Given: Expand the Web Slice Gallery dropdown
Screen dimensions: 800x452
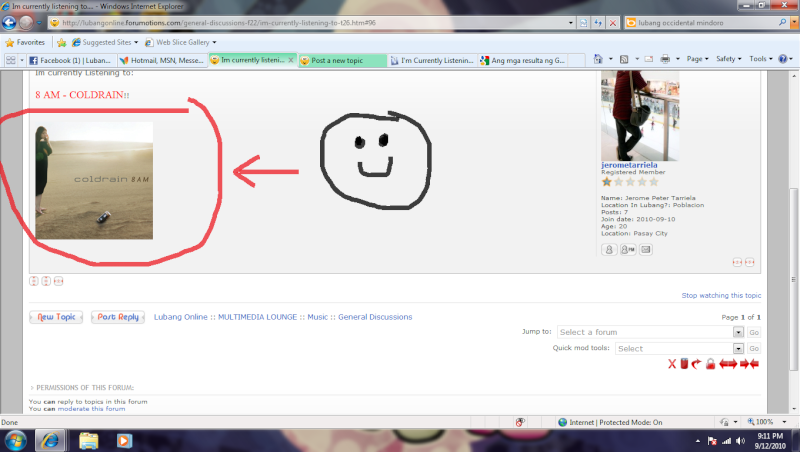Looking at the screenshot, I should point(214,42).
